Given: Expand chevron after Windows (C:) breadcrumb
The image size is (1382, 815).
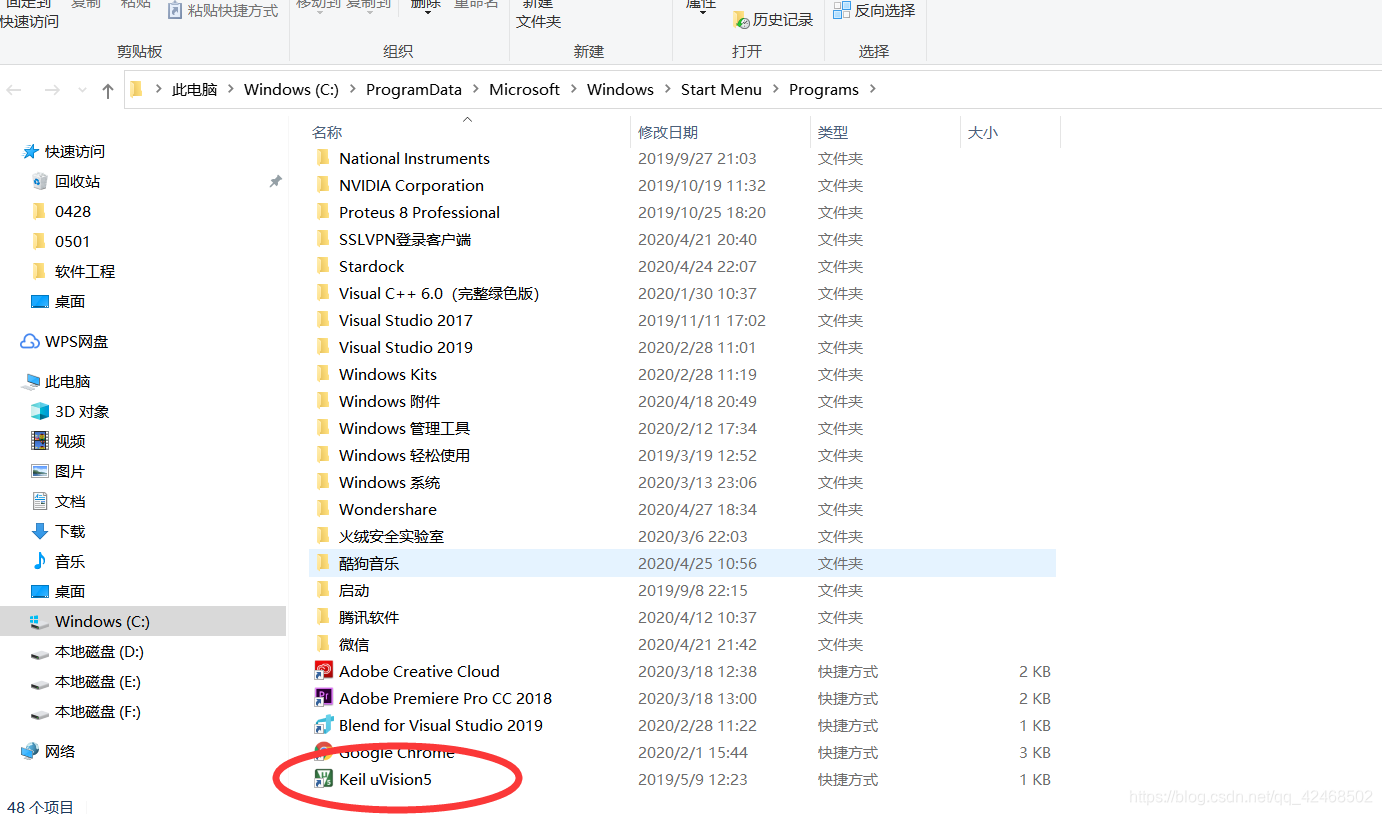Looking at the screenshot, I should (x=352, y=89).
